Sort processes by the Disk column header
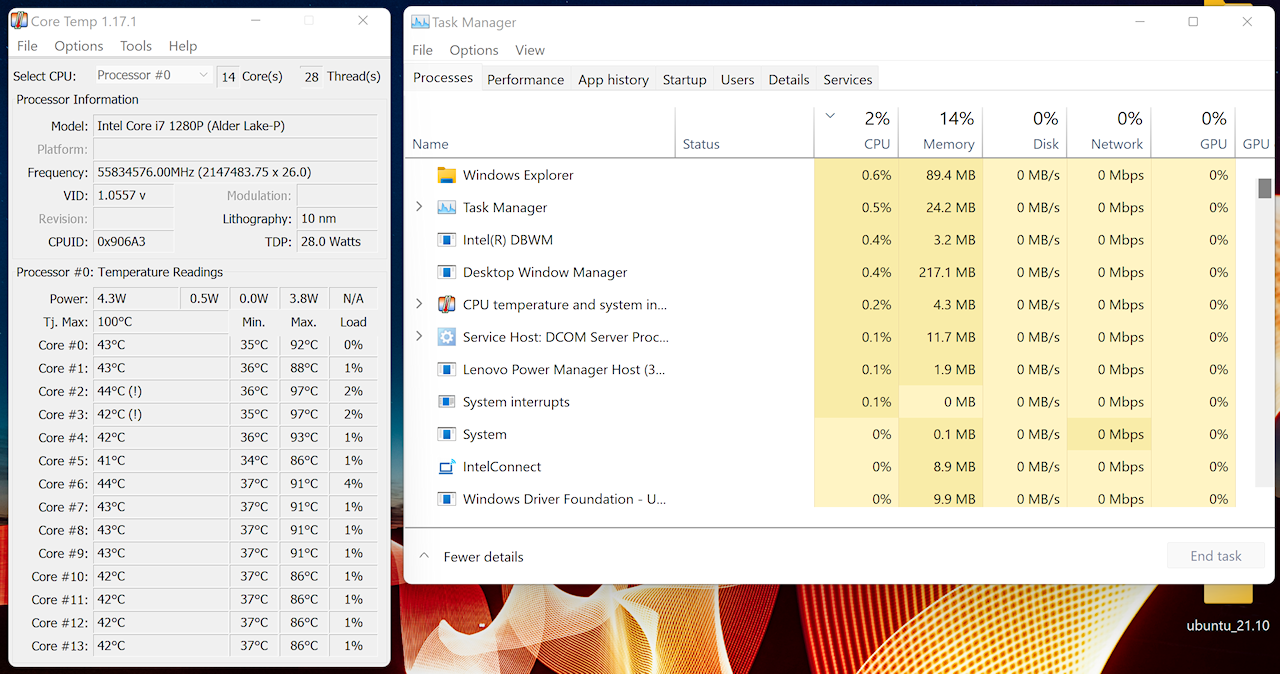Screen dimensions: 1280x674 [x=1025, y=132]
